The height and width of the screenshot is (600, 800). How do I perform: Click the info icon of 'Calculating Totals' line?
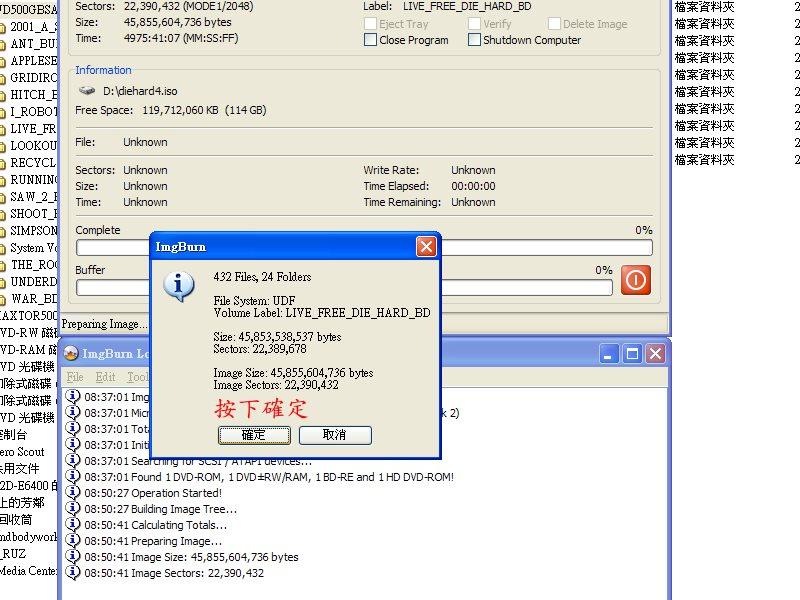coord(73,524)
